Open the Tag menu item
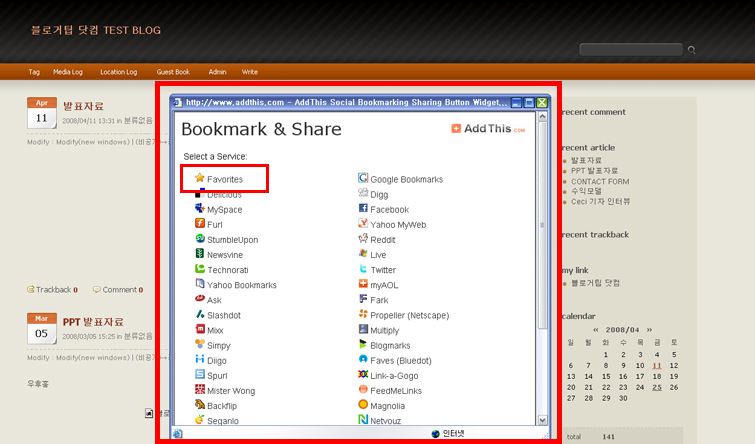The height and width of the screenshot is (444, 755). tap(34, 72)
